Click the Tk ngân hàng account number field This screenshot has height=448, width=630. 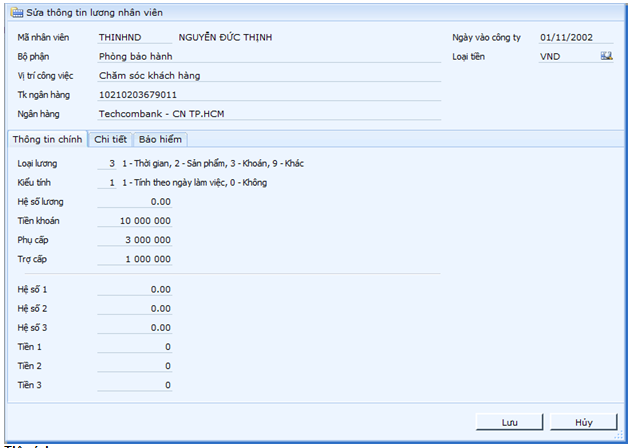click(268, 94)
